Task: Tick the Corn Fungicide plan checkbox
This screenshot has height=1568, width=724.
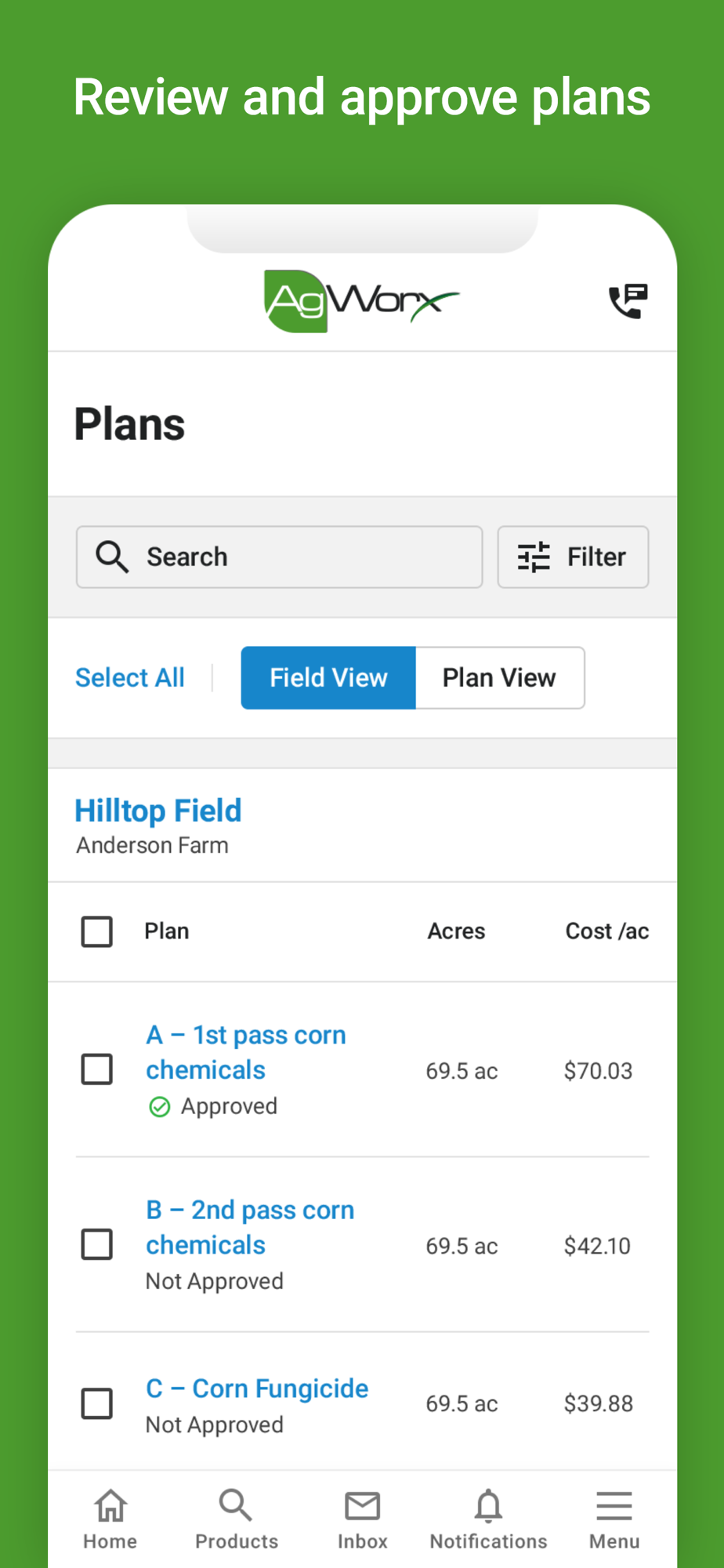Action: pos(97,1403)
